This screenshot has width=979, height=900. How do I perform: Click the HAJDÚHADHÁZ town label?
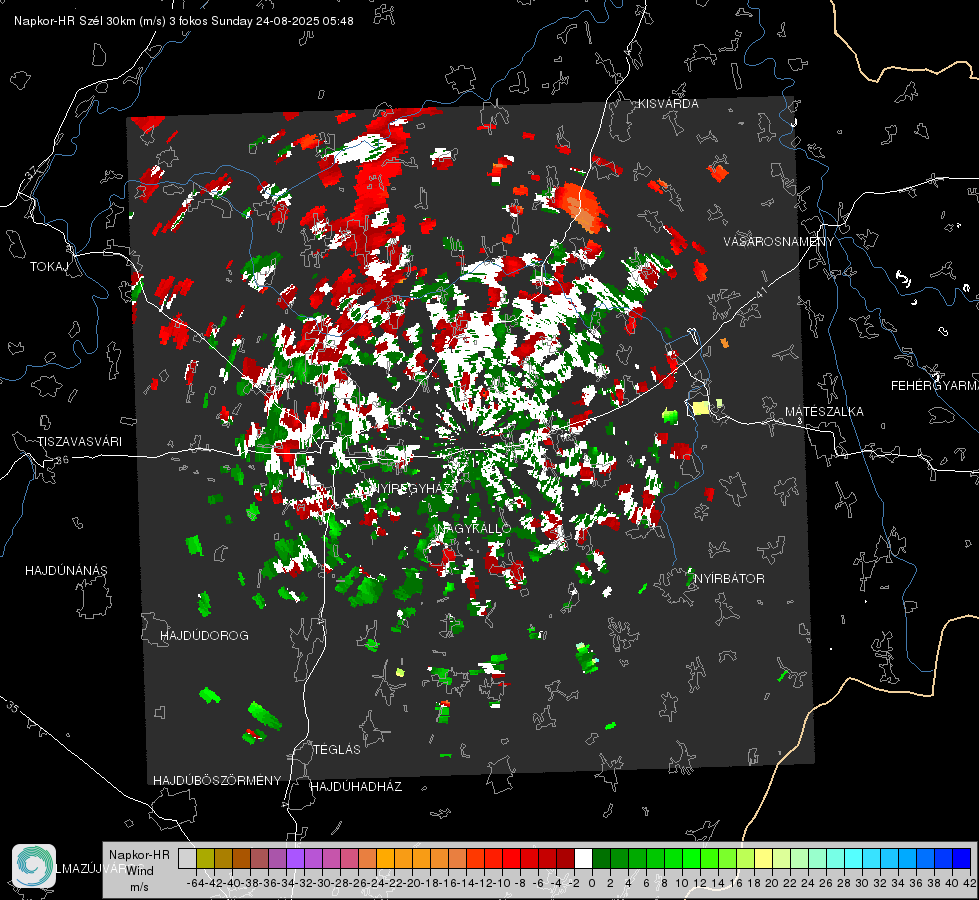[356, 787]
